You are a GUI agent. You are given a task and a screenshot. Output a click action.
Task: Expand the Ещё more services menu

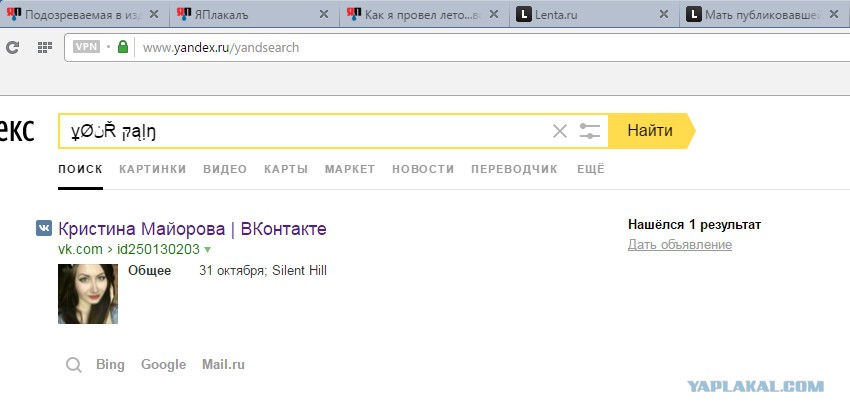(x=590, y=169)
